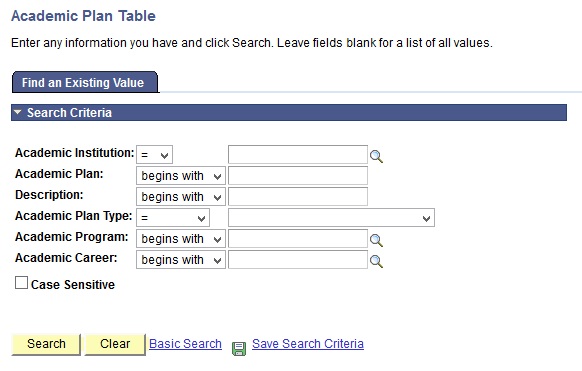Select the Find an Existing Value tab
This screenshot has width=582, height=371.
85,82
